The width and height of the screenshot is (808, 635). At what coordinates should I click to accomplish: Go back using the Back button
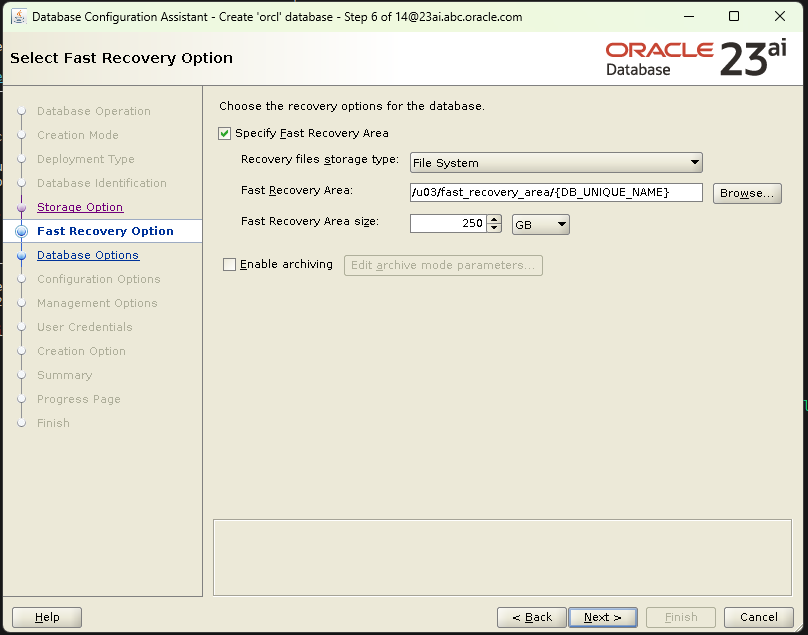tap(531, 617)
